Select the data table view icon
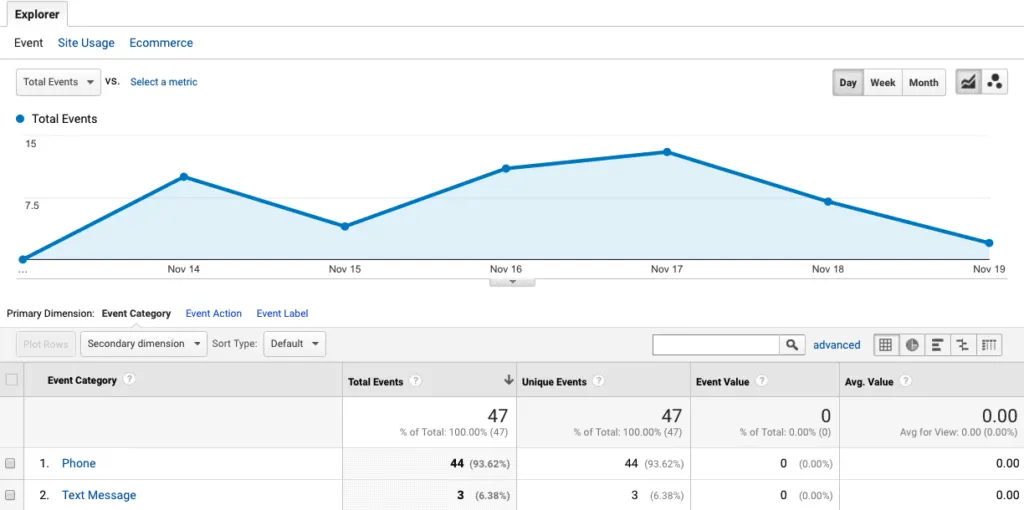The width and height of the screenshot is (1024, 510). tap(885, 345)
